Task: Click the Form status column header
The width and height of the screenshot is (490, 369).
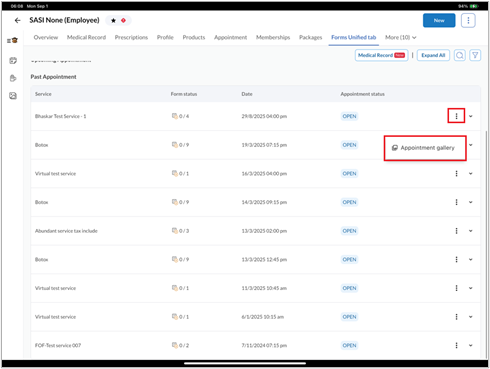Action: pyautogui.click(x=184, y=94)
